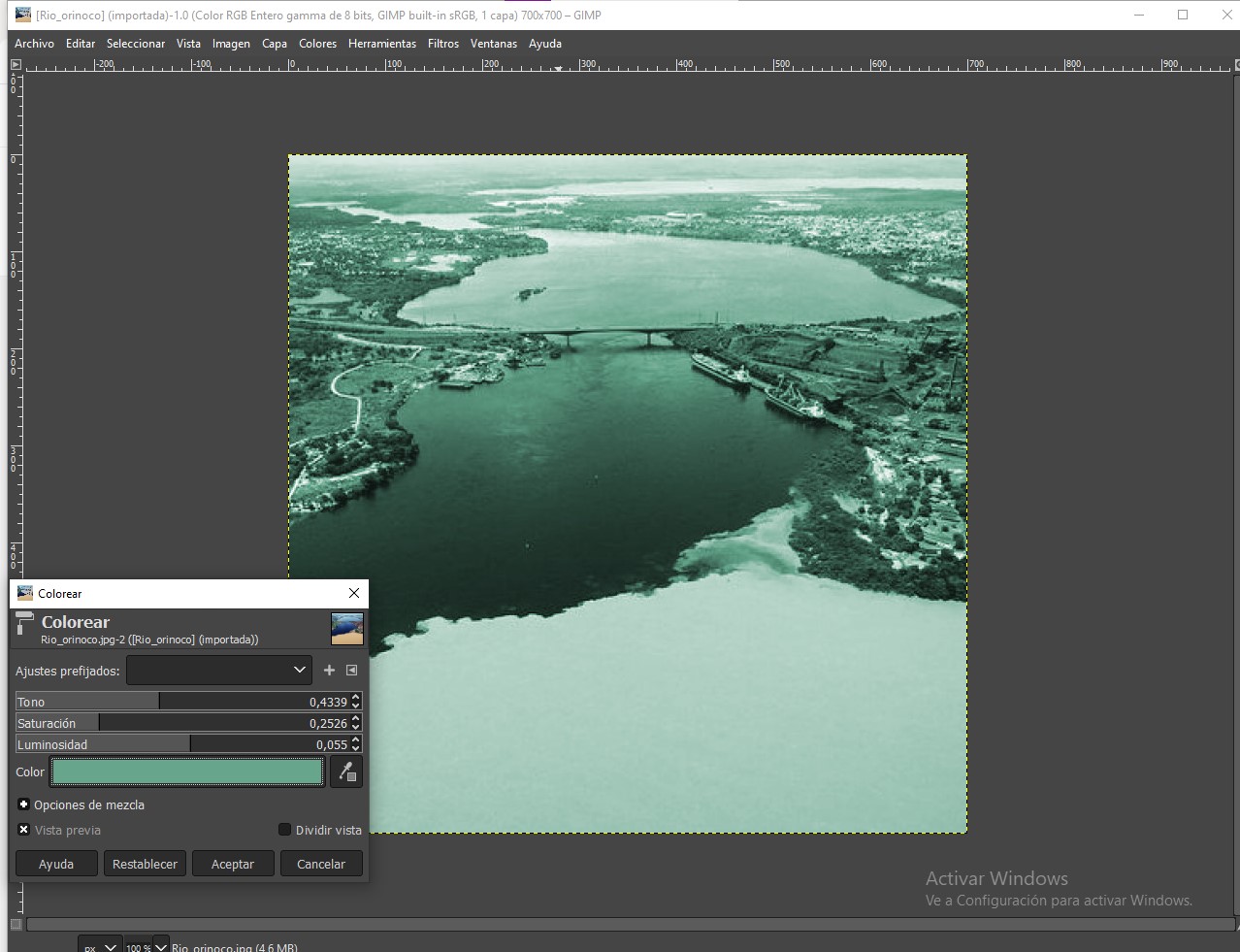Click the image menu arrow at ruler corner
This screenshot has height=952, width=1240.
point(15,65)
